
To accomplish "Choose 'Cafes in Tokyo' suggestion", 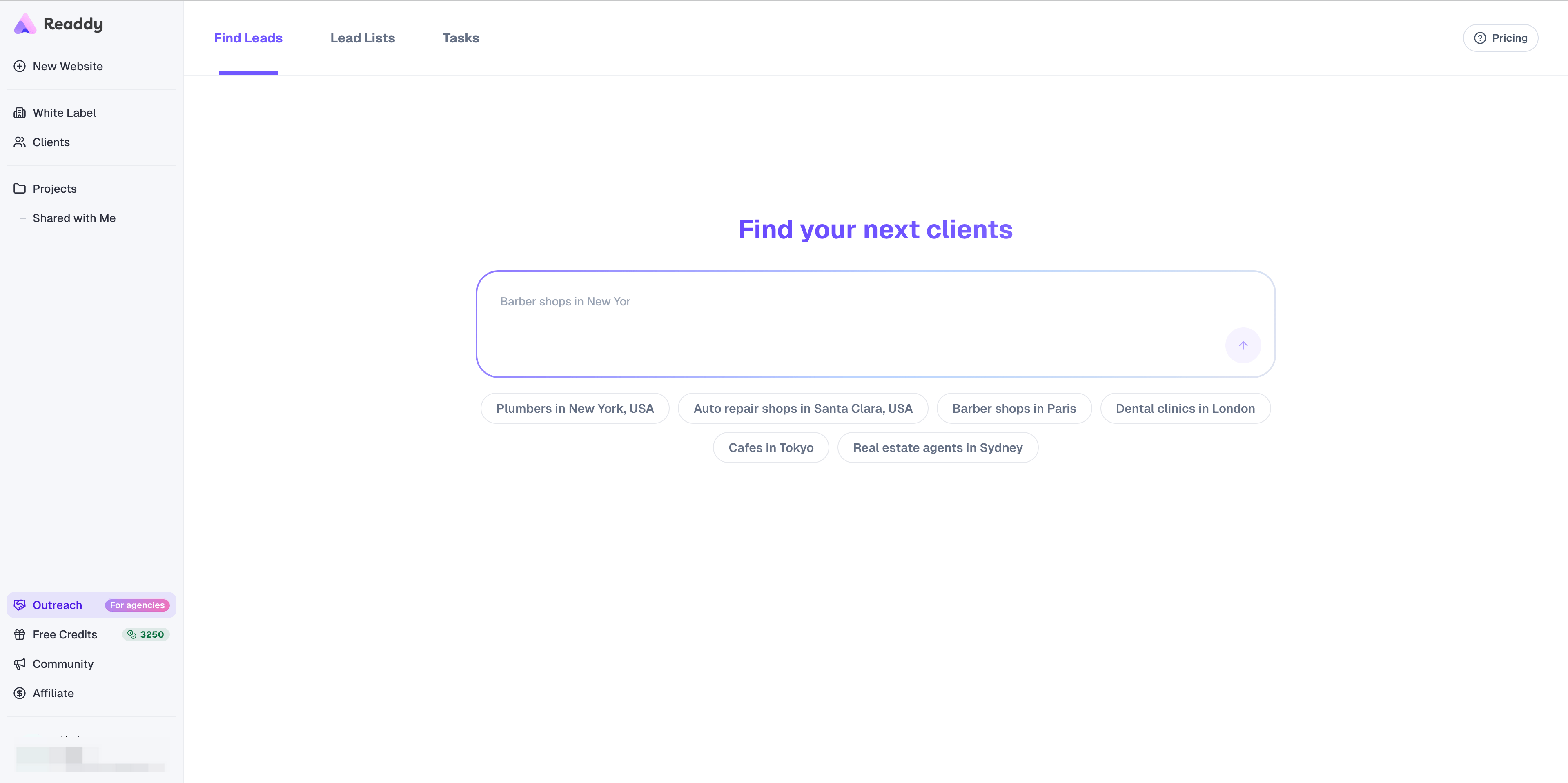I will tap(771, 447).
